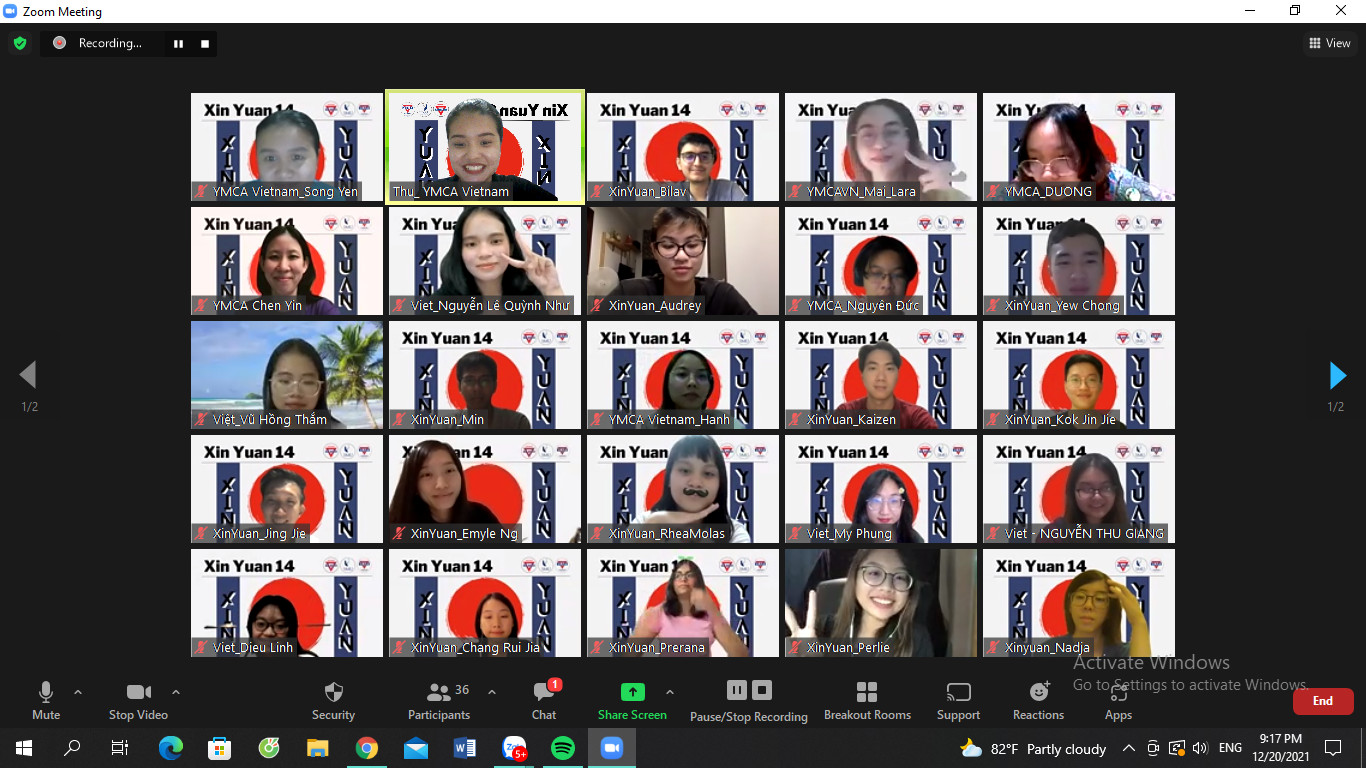
Task: Open the View layout menu
Action: click(1330, 43)
